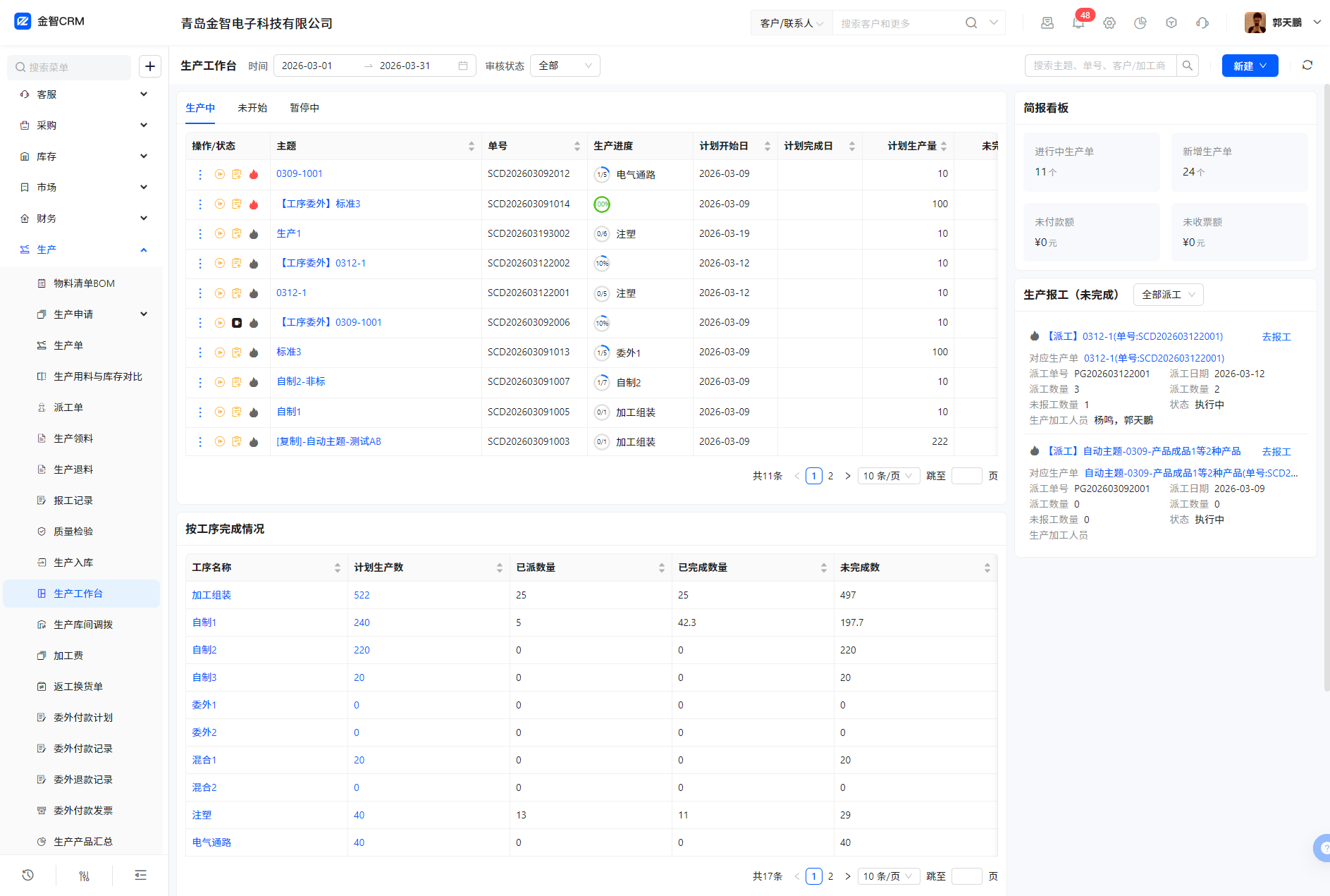
Task: Switch to the 未开始 tab
Action: 252,108
